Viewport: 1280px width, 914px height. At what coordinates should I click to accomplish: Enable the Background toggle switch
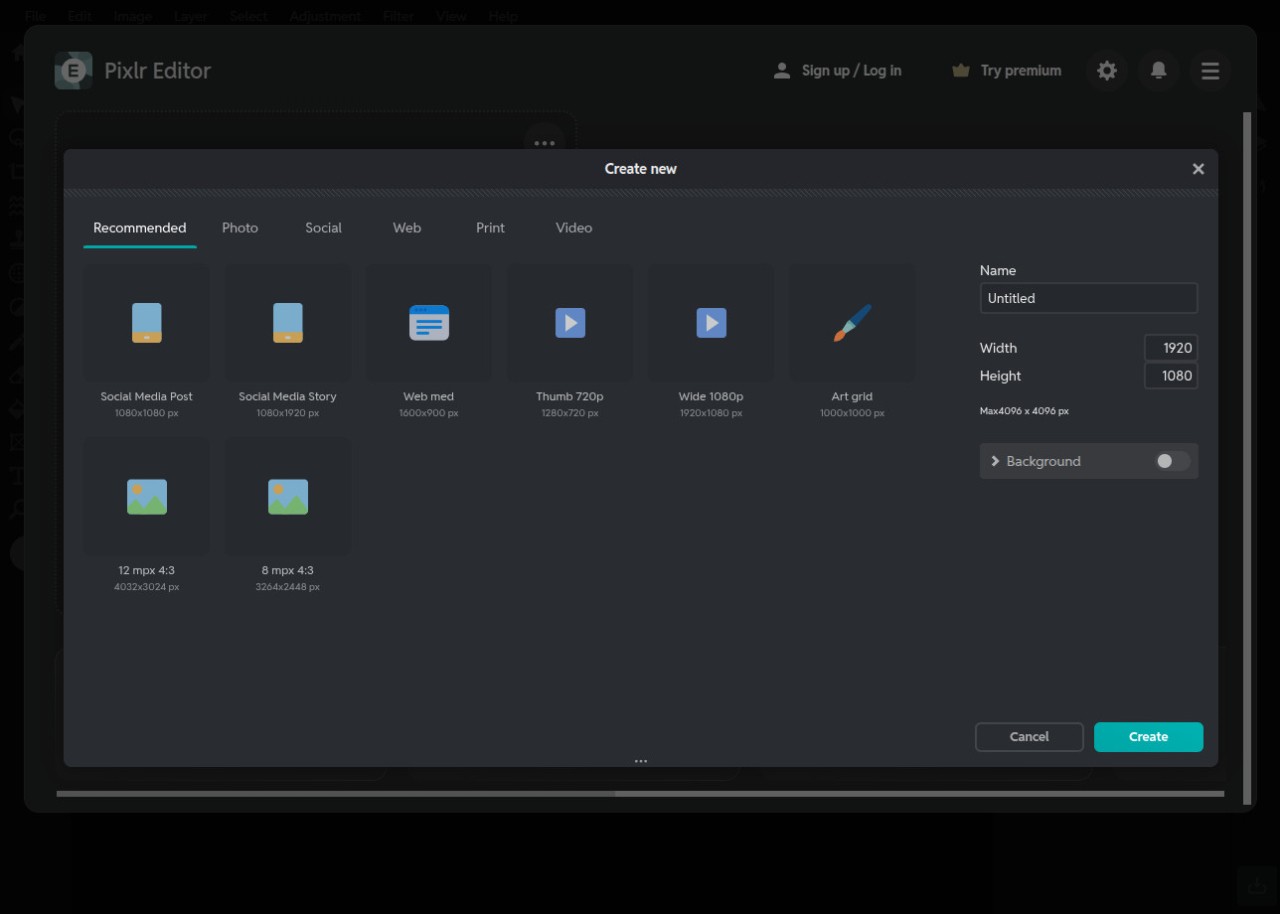(1172, 461)
